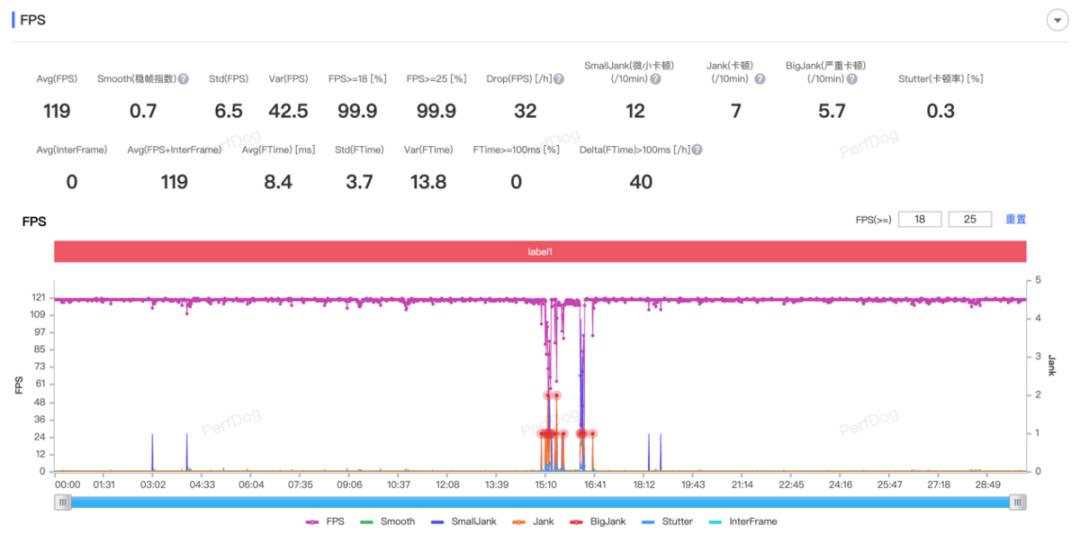Toggle Stutter series in the legend
Image resolution: width=1080 pixels, height=535 pixels.
667,522
